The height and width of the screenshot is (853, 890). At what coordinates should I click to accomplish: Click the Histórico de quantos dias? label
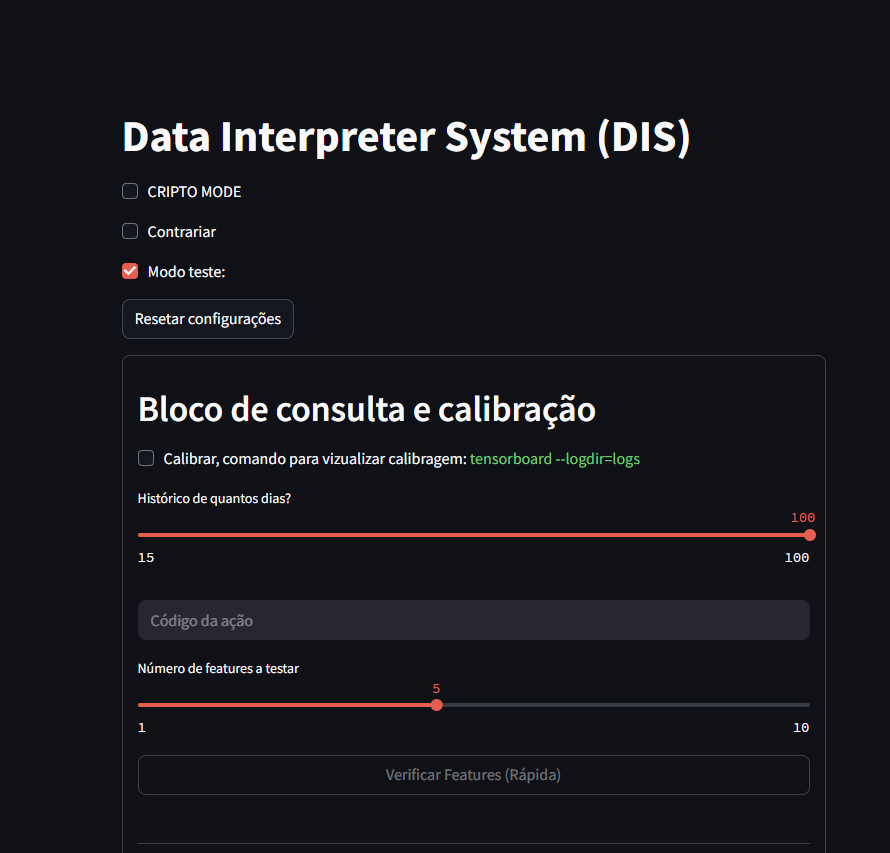pos(214,498)
